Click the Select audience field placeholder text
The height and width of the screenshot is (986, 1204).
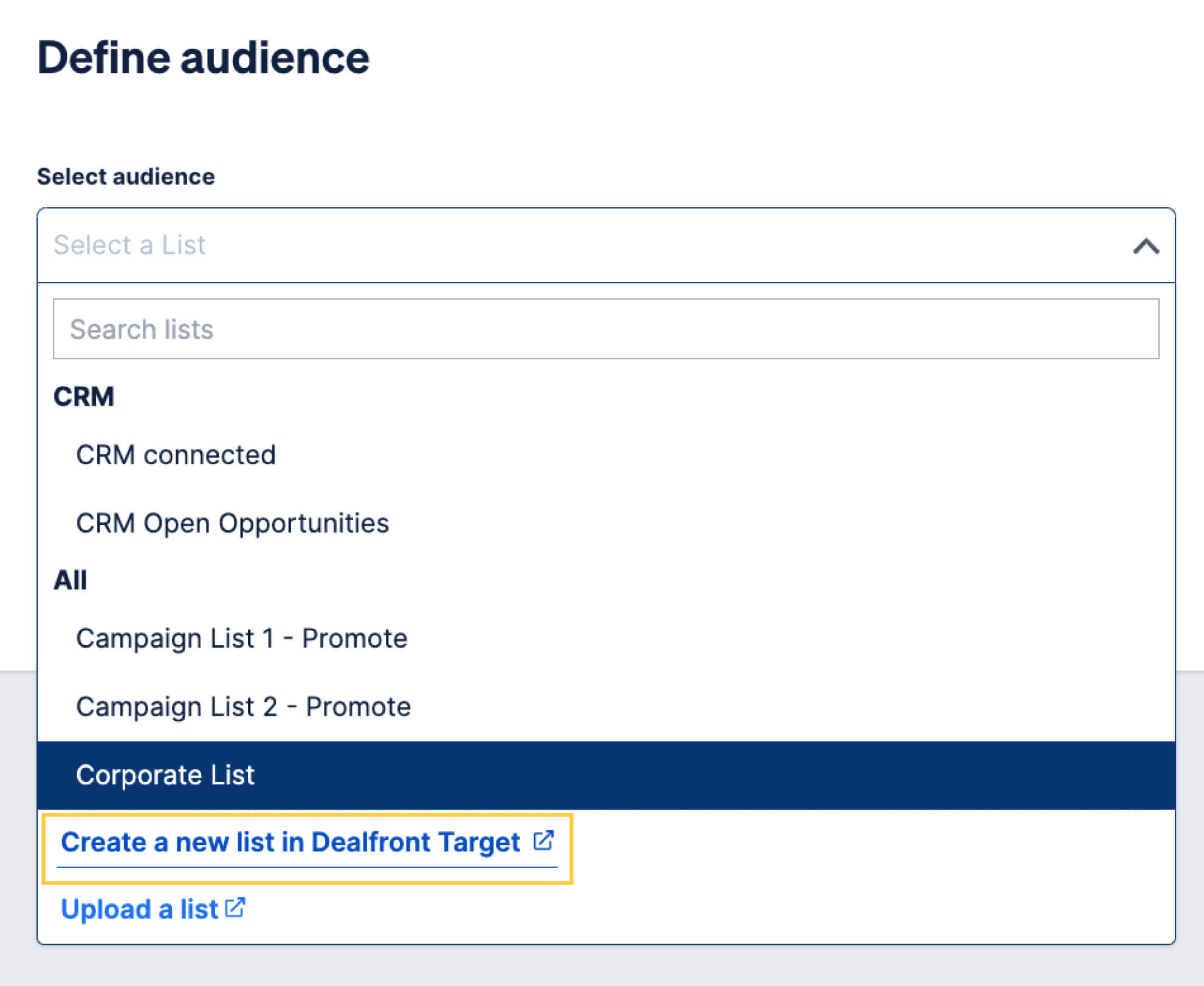click(130, 245)
